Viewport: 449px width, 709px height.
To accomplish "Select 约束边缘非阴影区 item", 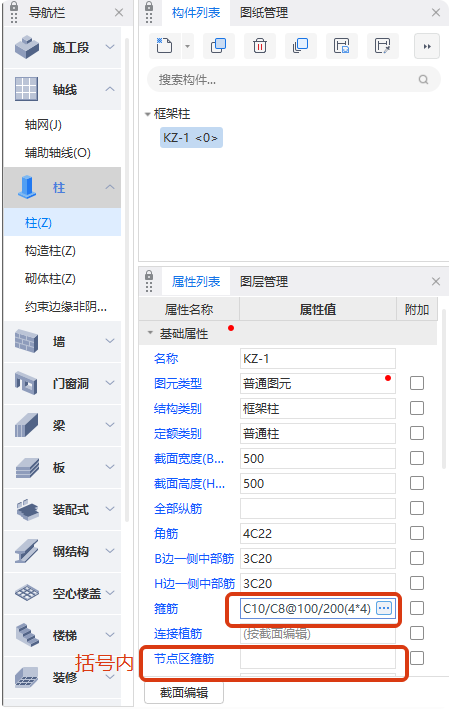I will (x=66, y=307).
